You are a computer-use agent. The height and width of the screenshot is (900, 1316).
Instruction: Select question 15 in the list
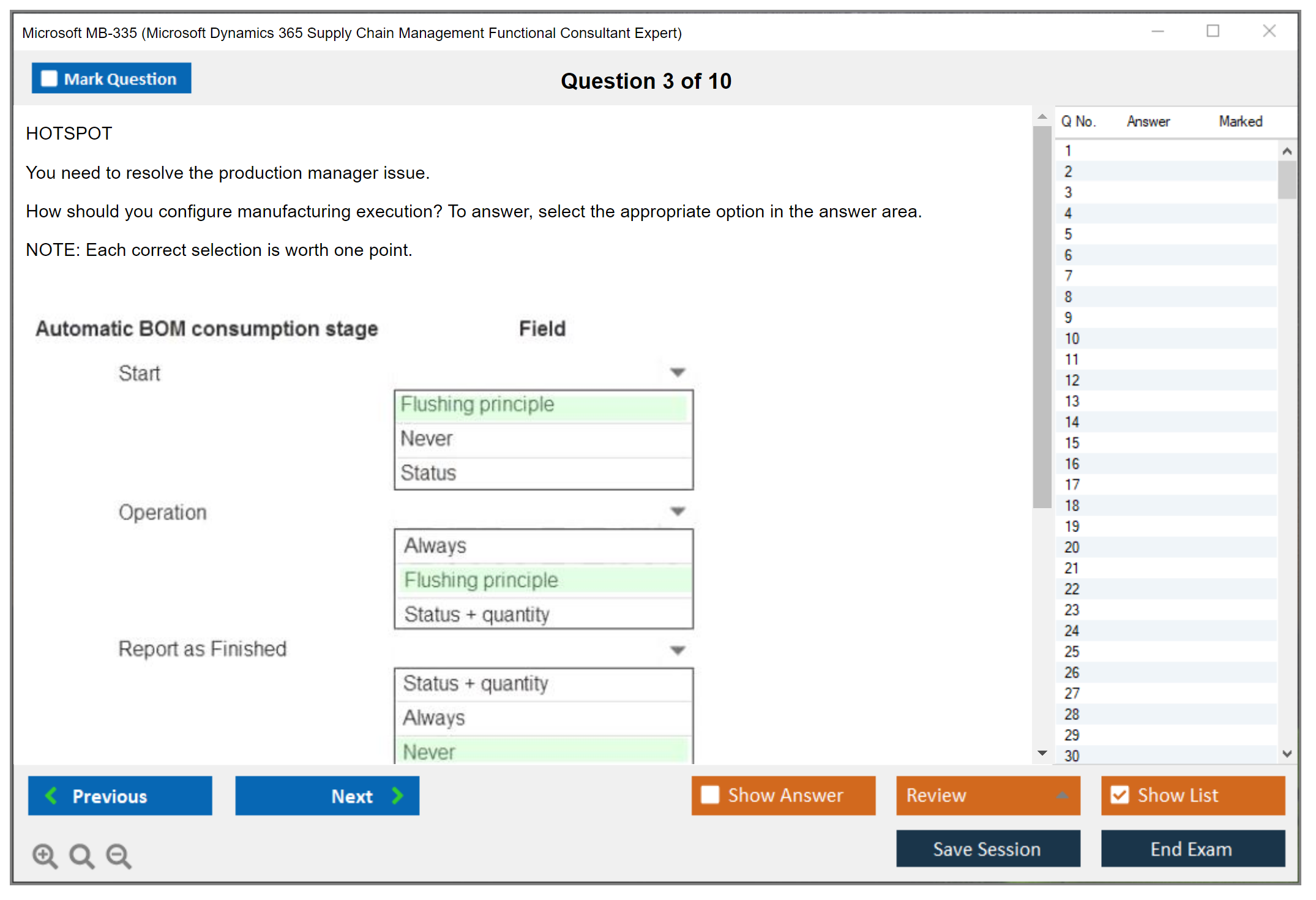[x=1072, y=443]
